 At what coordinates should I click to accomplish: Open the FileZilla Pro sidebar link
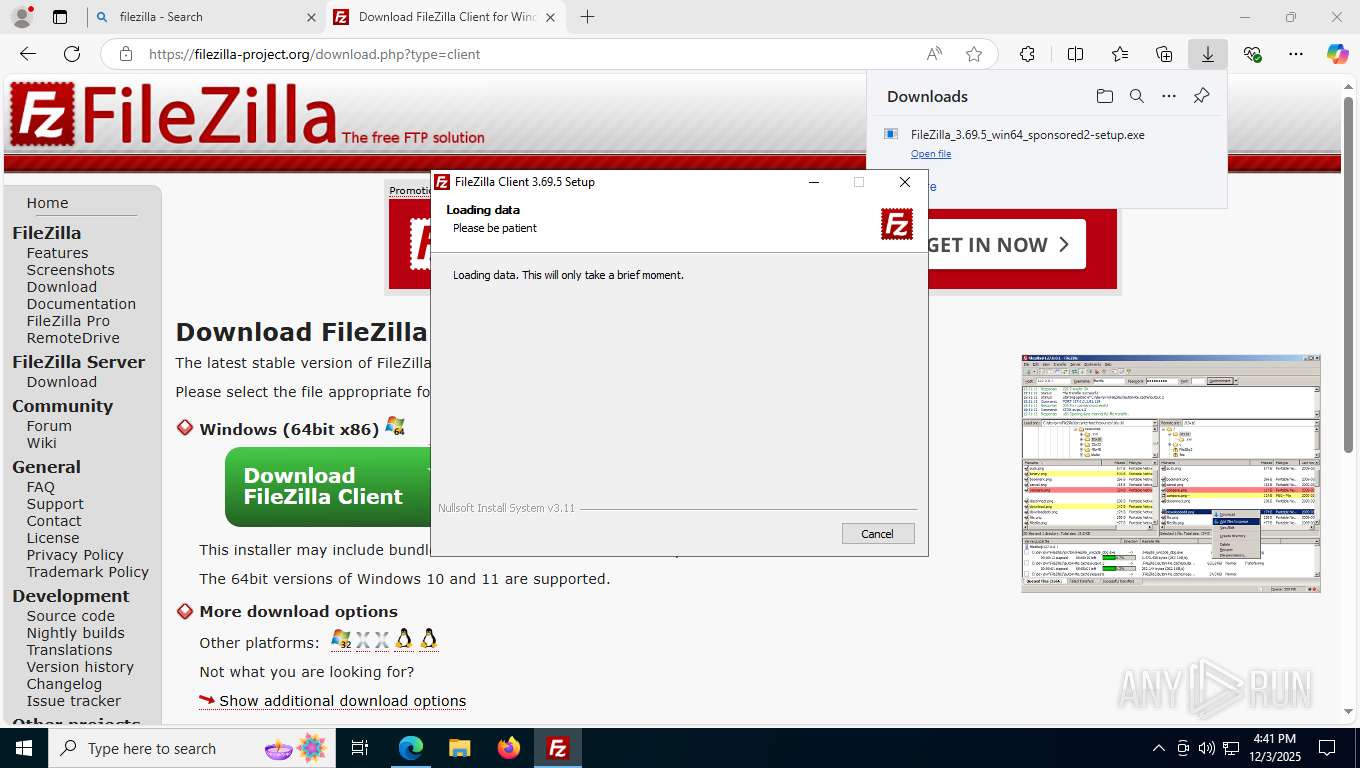pyautogui.click(x=68, y=321)
